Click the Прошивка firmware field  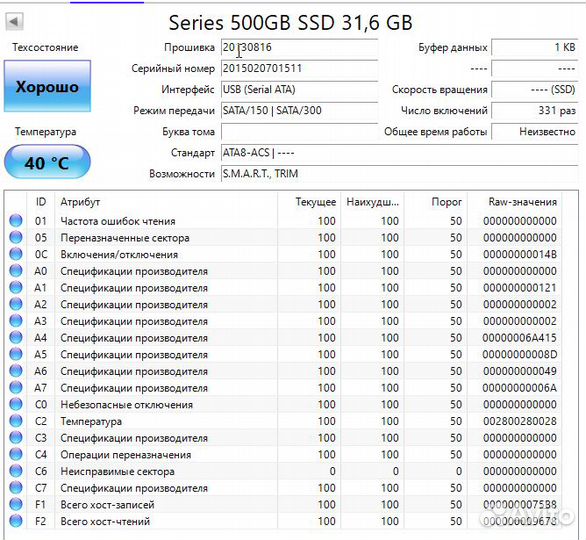point(299,47)
